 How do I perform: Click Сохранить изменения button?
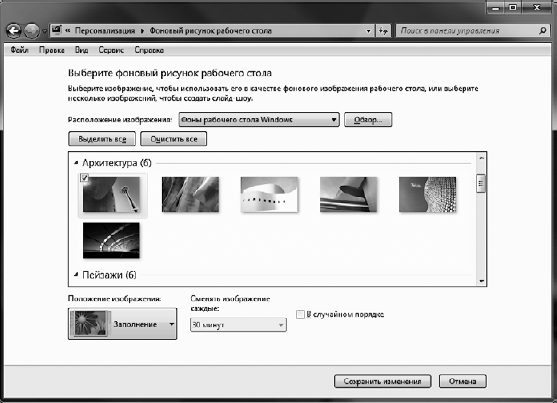pos(383,381)
